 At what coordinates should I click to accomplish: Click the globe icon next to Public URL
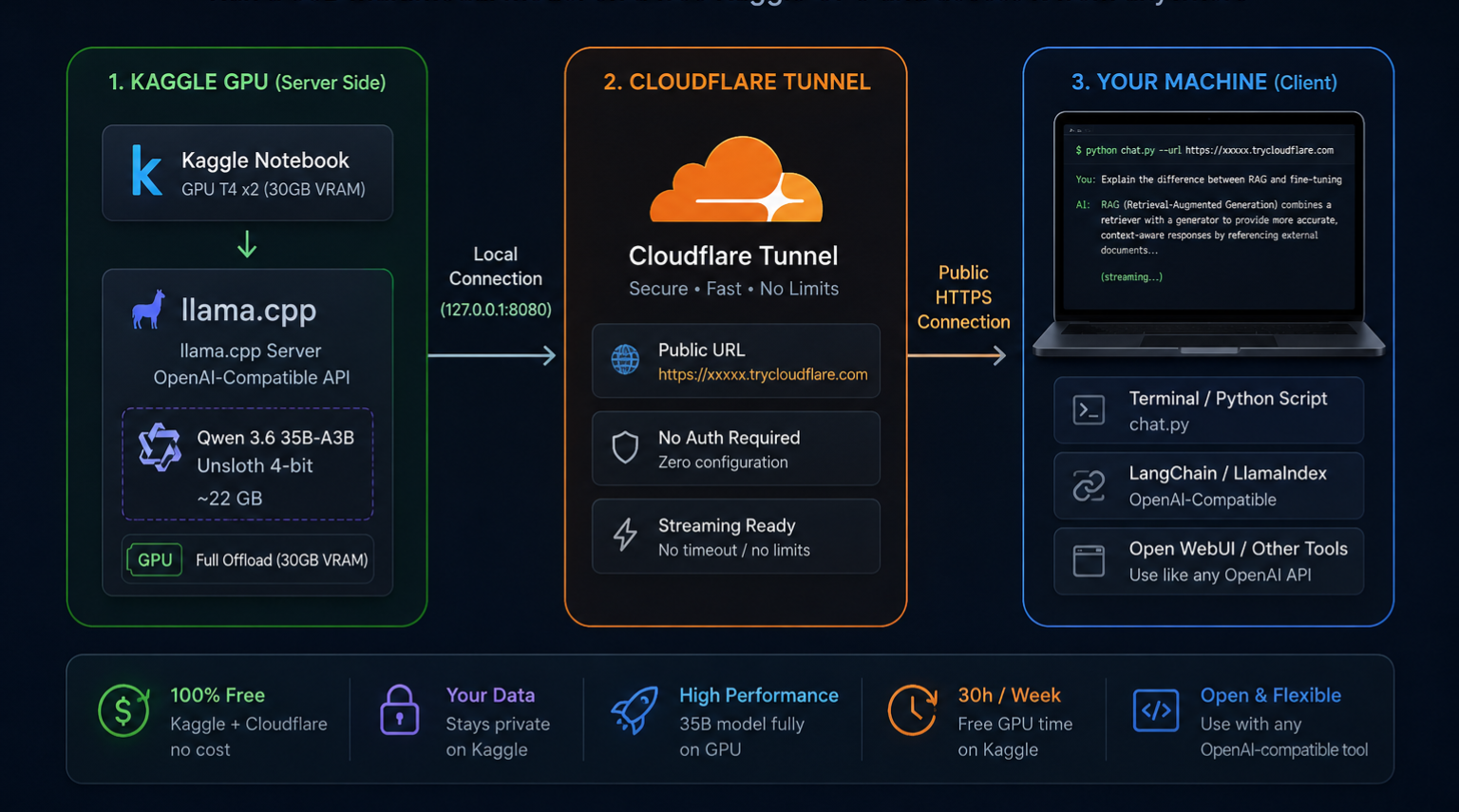(625, 360)
